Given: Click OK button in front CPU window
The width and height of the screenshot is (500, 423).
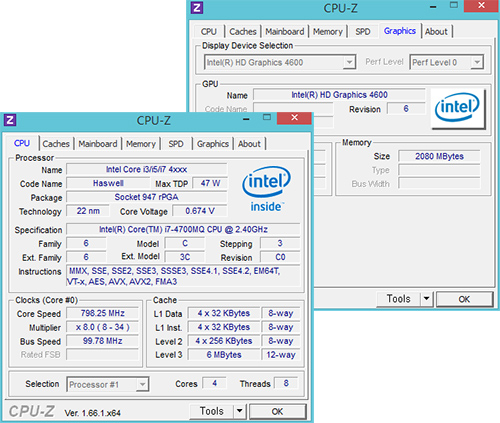Looking at the screenshot, I should [277, 411].
